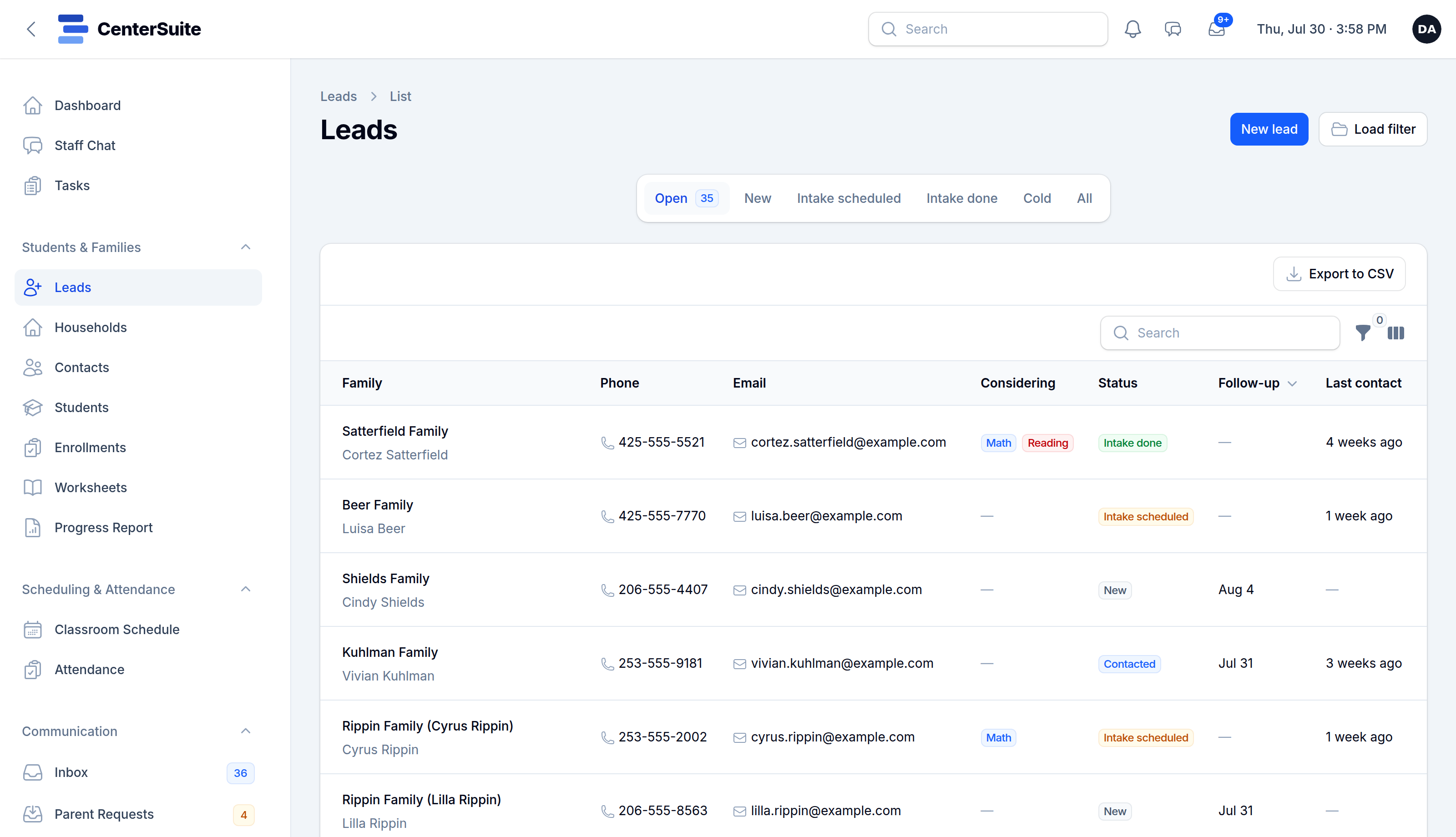Open Attendance in sidebar

click(x=138, y=670)
